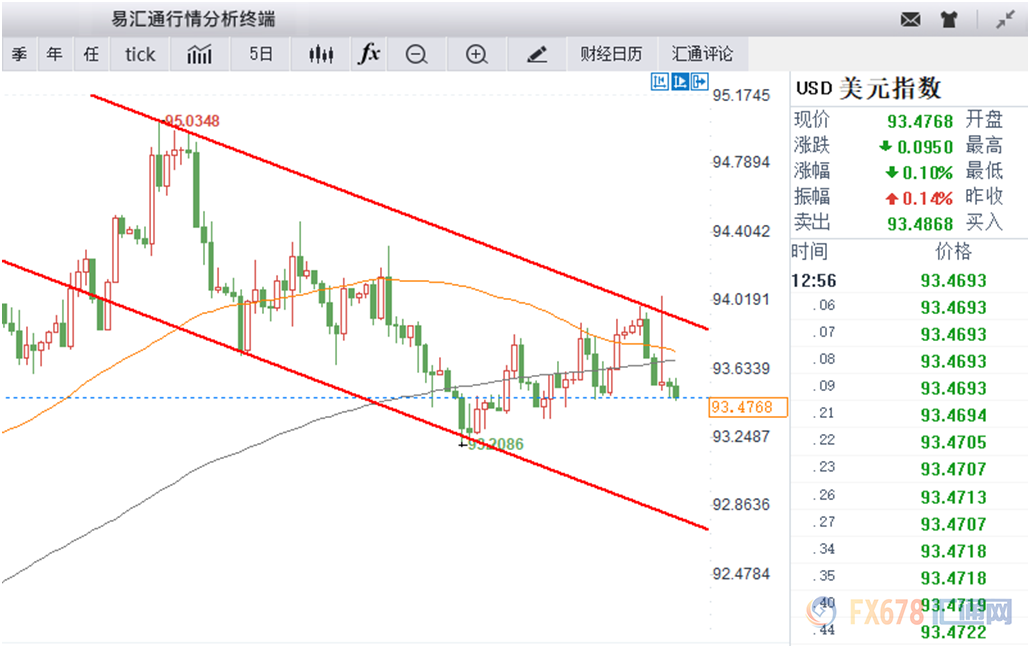Switch to the 季 quarterly period
1030x648 pixels.
[x=19, y=54]
